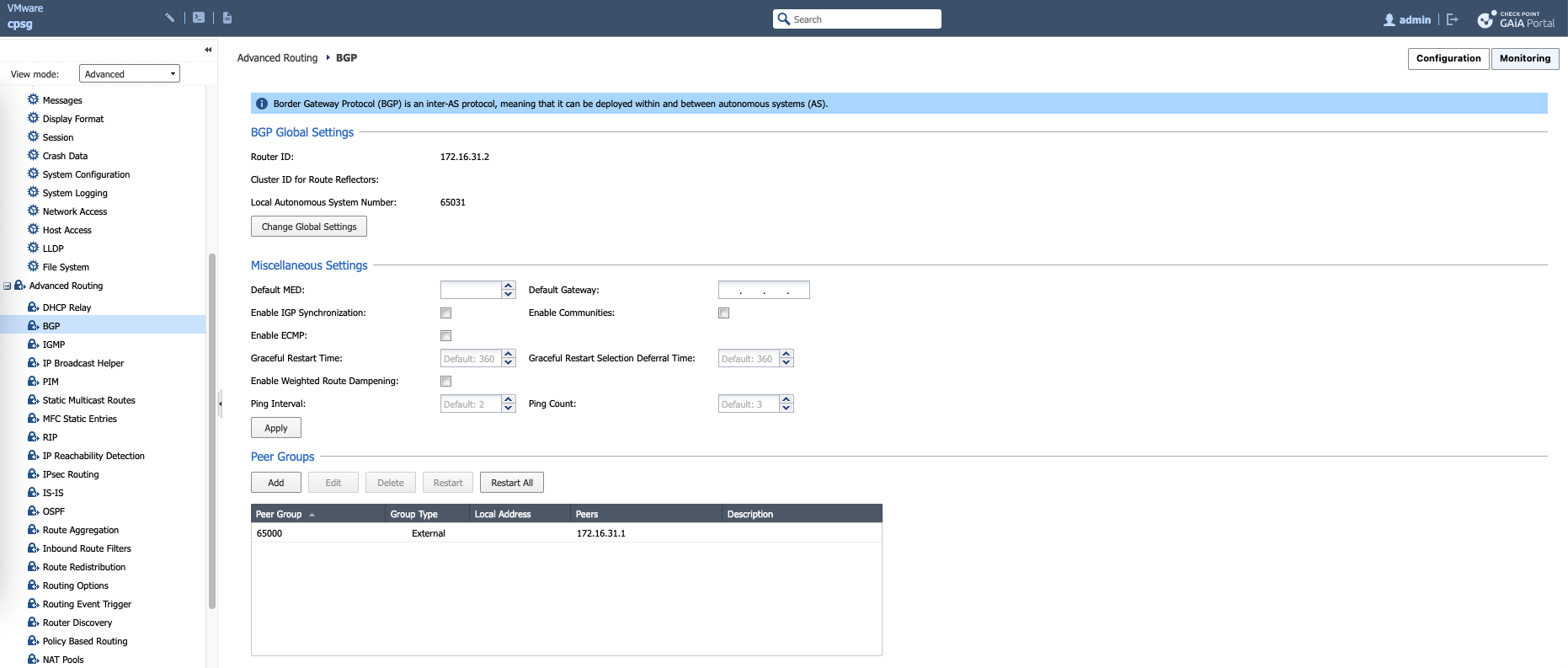Click the Check Point Gaia Portal logo
Viewport: 1568px width, 668px height.
pyautogui.click(x=1516, y=19)
